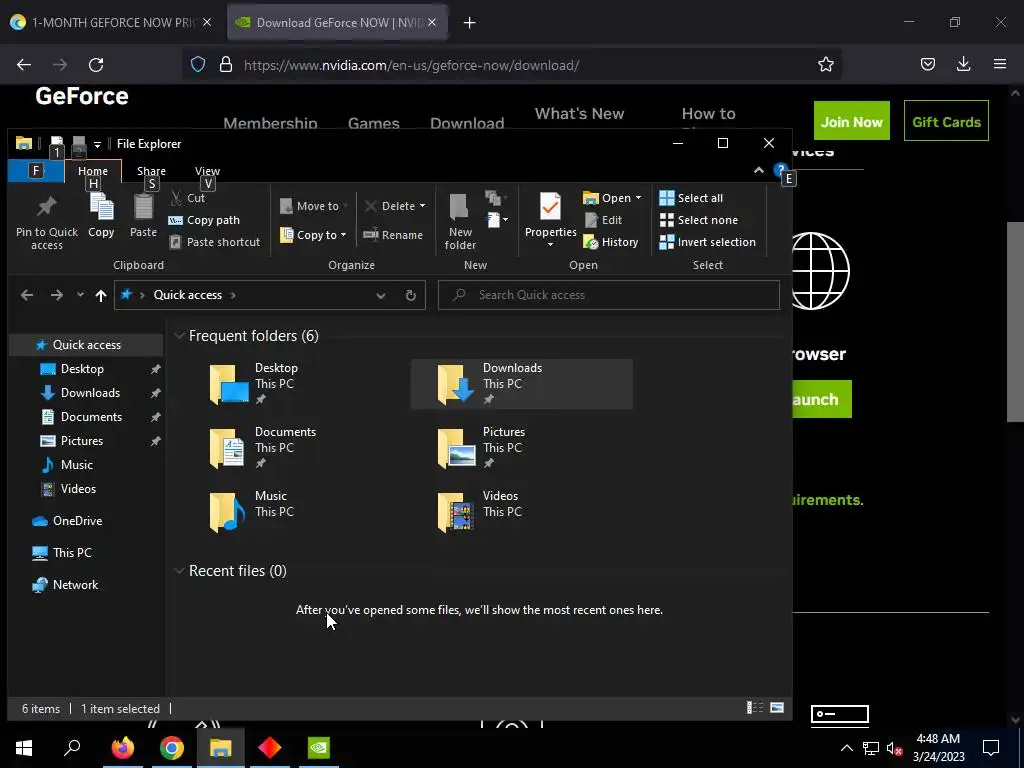The height and width of the screenshot is (768, 1024).
Task: Select Music in navigation pane
Action: (x=76, y=465)
